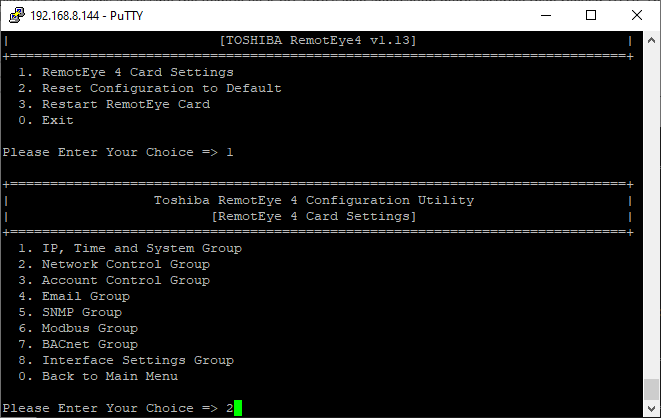Maximize the PuTTY window
This screenshot has width=661, height=418.
[x=590, y=15]
